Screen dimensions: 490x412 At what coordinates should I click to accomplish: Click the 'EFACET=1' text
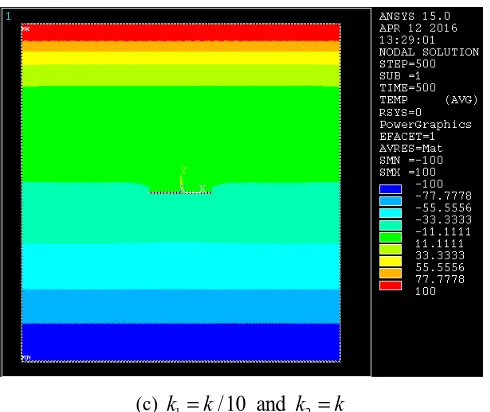(x=407, y=136)
